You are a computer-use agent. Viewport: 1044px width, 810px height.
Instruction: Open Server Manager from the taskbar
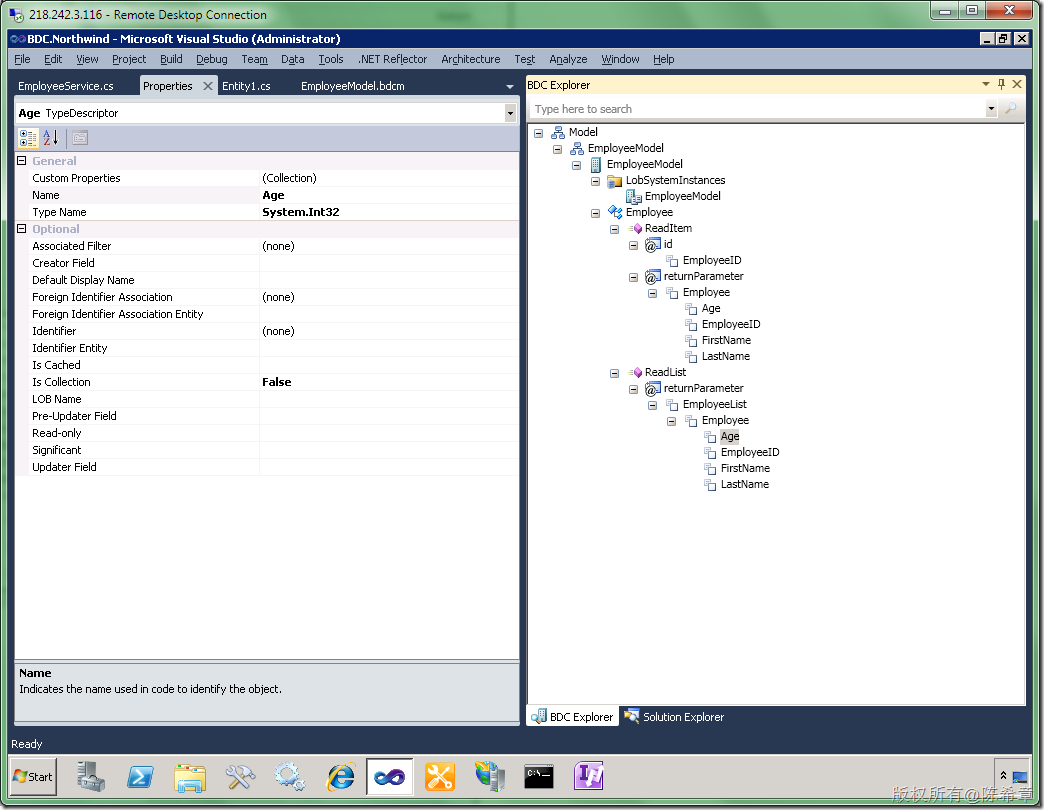[91, 777]
